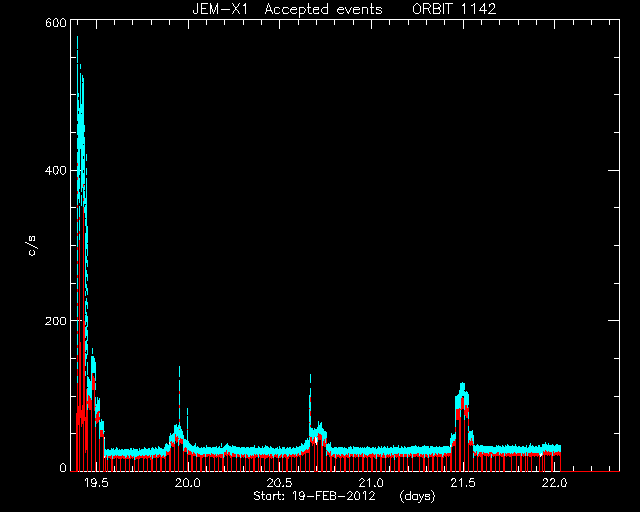Click the 20.0 x-axis tick label
Image resolution: width=640 pixels, height=512 pixels.
(188, 483)
